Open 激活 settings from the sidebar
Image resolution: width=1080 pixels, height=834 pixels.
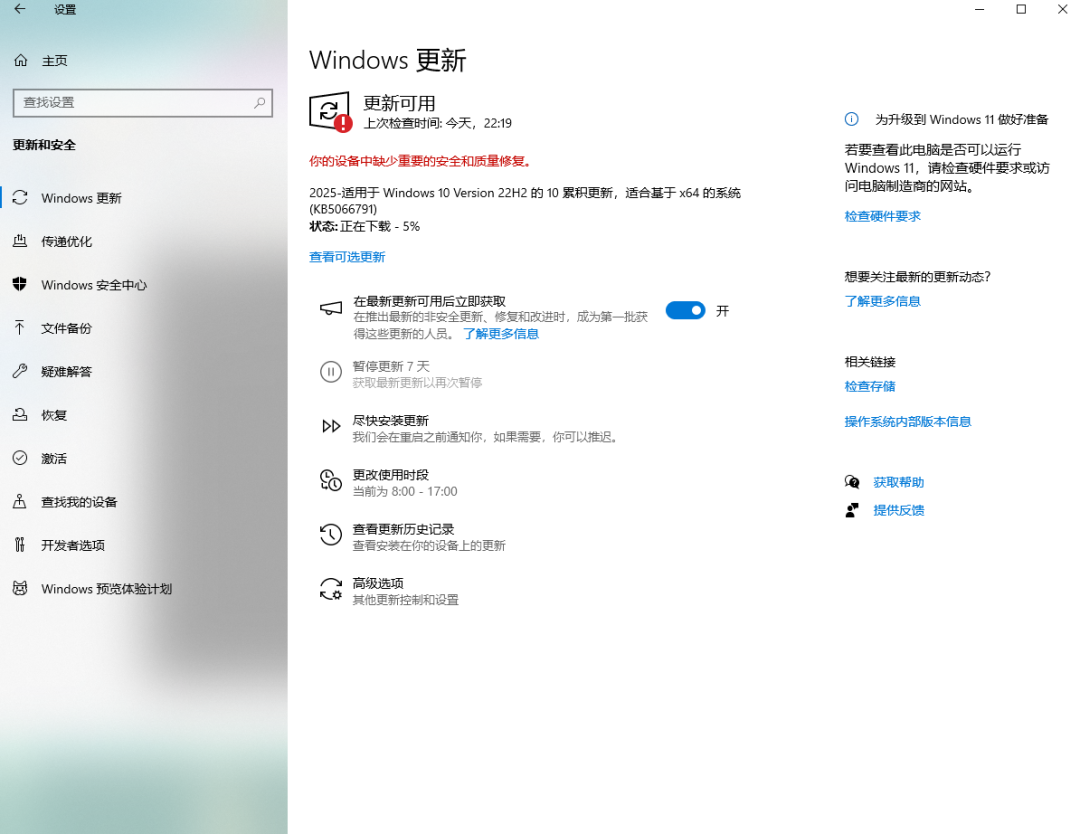pyautogui.click(x=19, y=458)
